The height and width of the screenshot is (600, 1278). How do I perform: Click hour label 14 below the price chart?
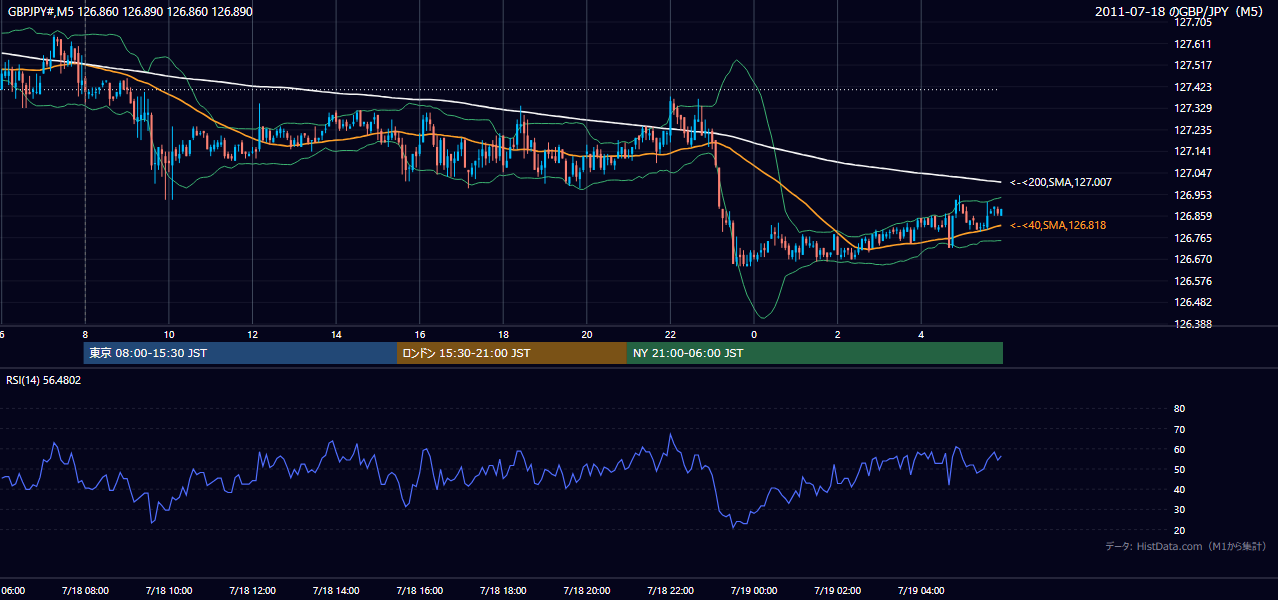336,334
